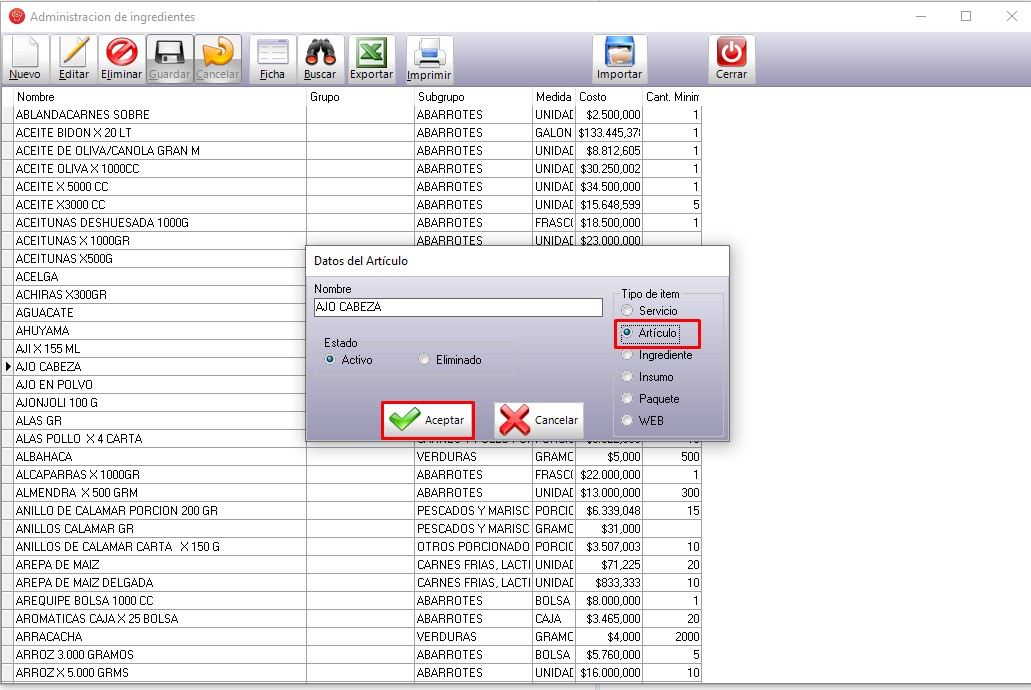Select the Servicio item type

coord(627,311)
